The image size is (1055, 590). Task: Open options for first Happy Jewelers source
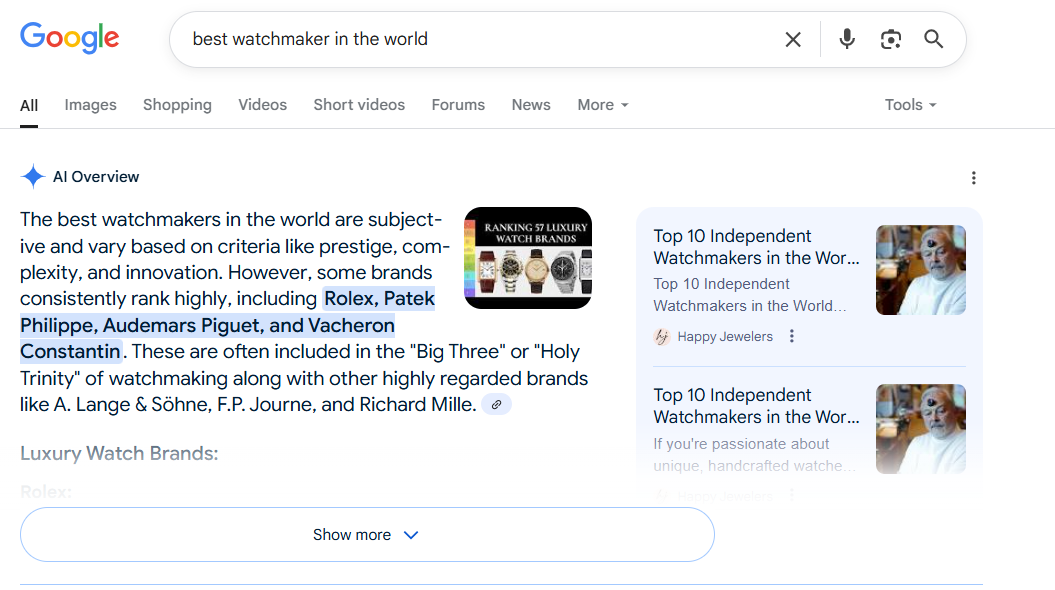click(792, 336)
